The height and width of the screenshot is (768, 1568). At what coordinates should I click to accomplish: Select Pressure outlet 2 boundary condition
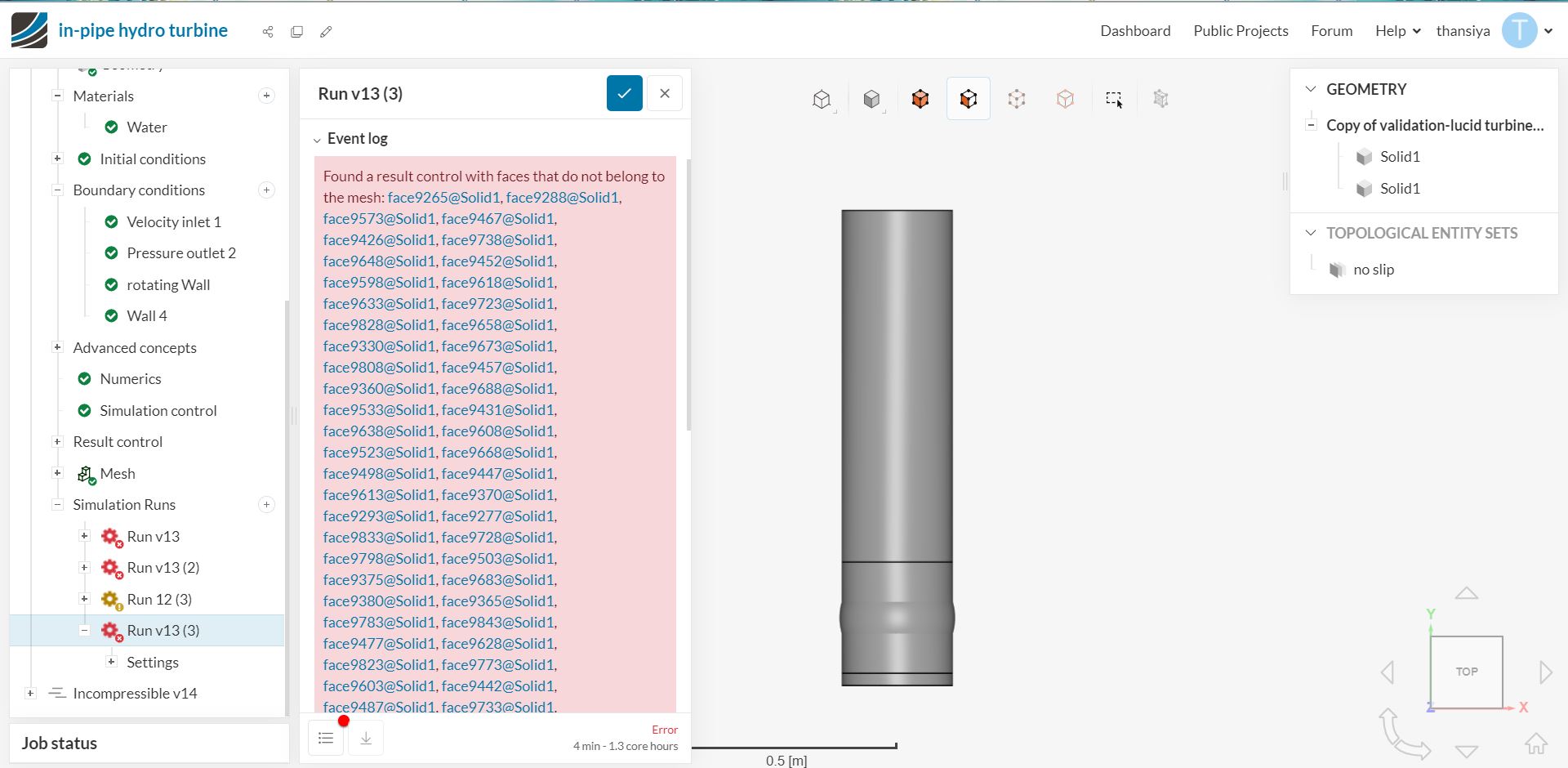[x=181, y=253]
